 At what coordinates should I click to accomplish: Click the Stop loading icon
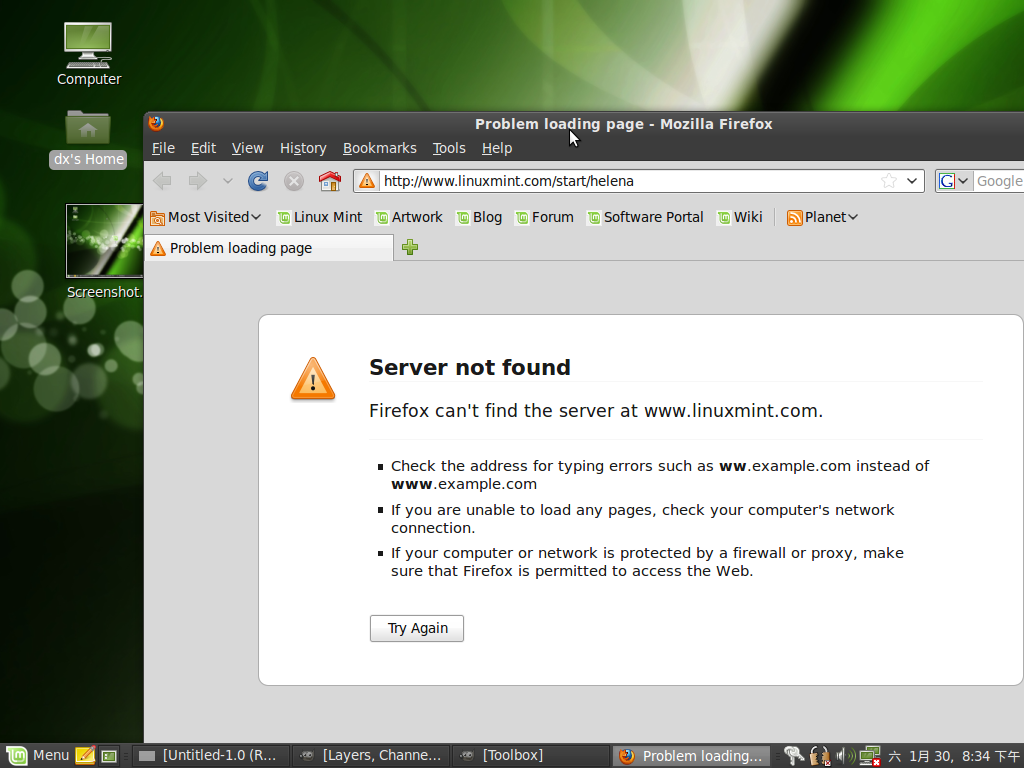(293, 181)
